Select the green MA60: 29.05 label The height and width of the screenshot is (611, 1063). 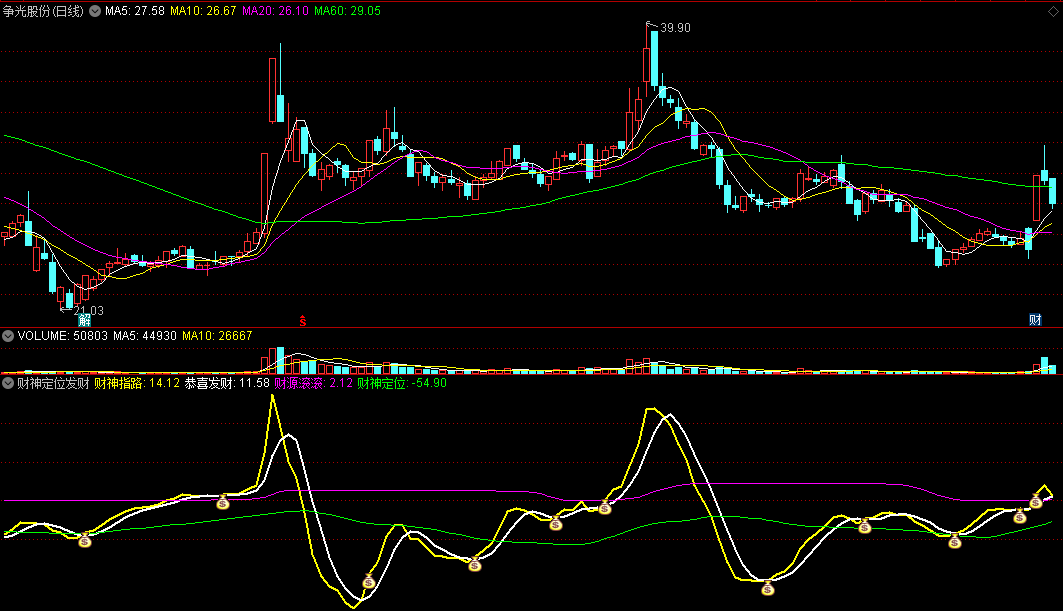[347, 11]
